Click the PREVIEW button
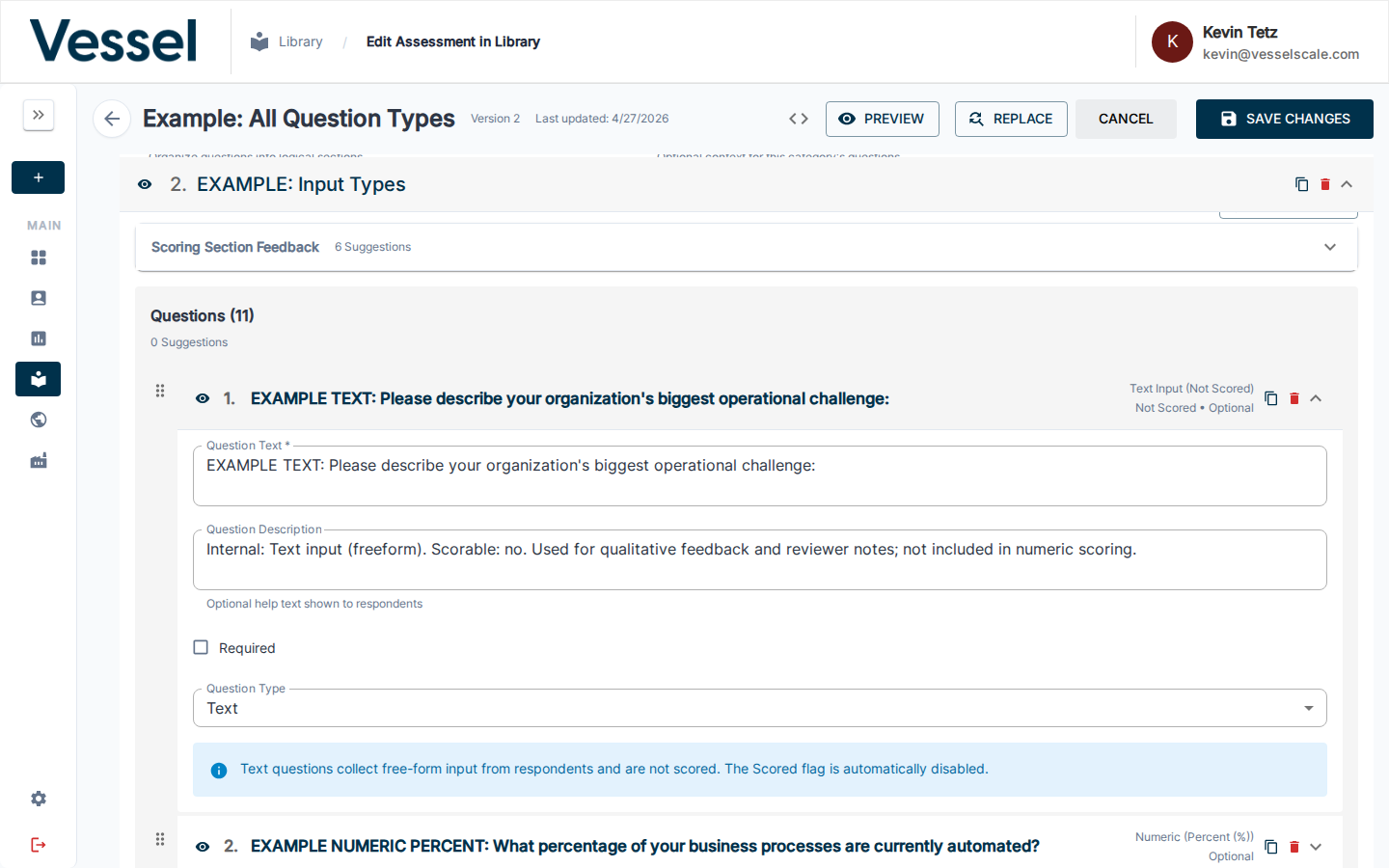The image size is (1389, 868). [x=883, y=119]
